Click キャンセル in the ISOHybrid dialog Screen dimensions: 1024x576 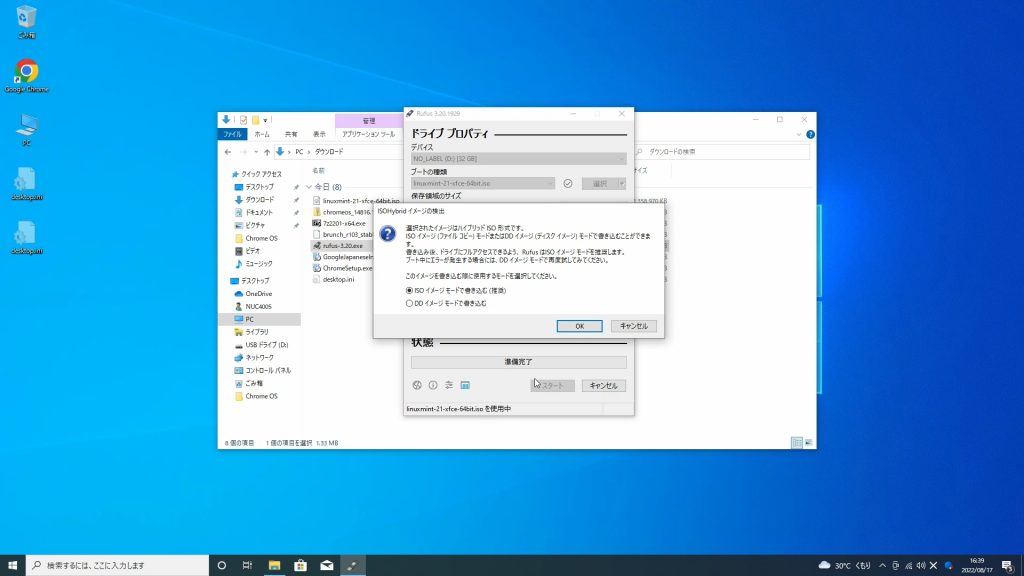pyautogui.click(x=633, y=326)
